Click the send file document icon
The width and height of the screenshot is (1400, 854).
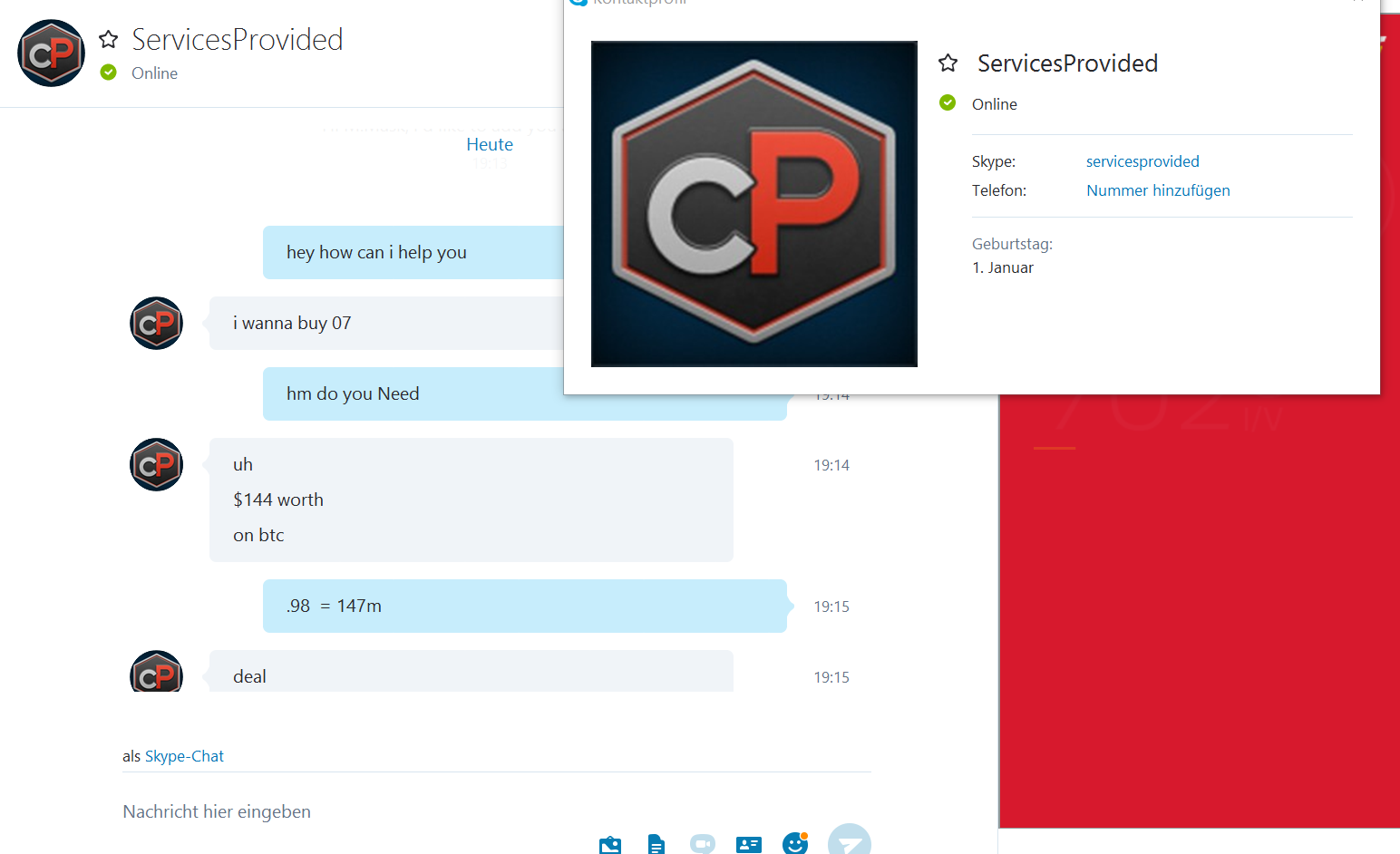[656, 844]
